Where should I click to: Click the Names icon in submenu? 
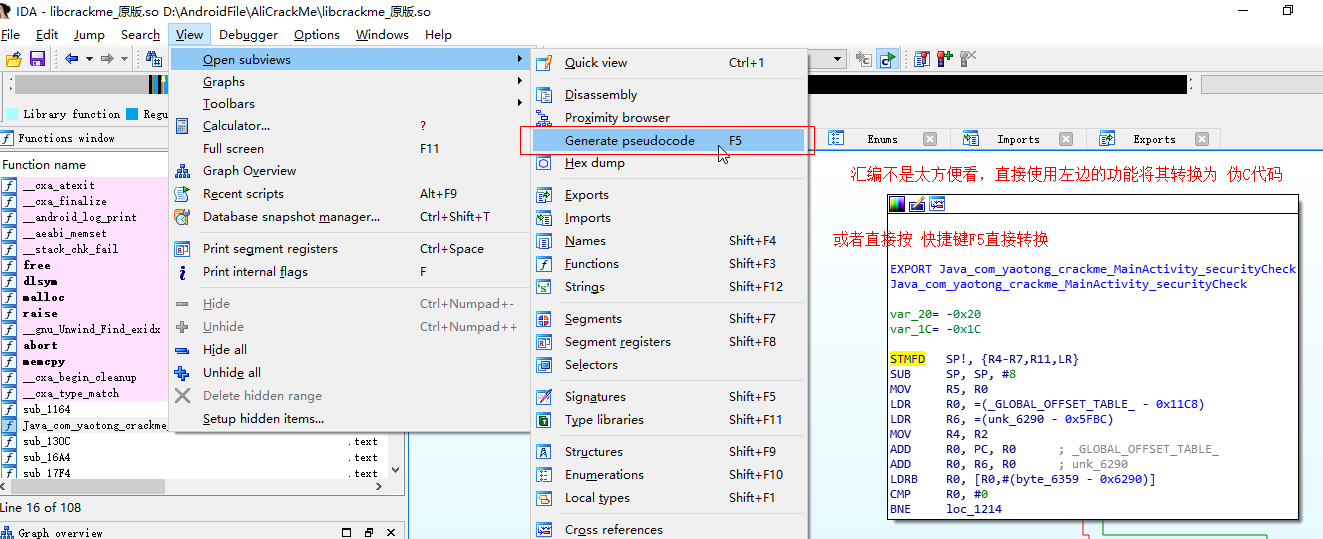544,241
